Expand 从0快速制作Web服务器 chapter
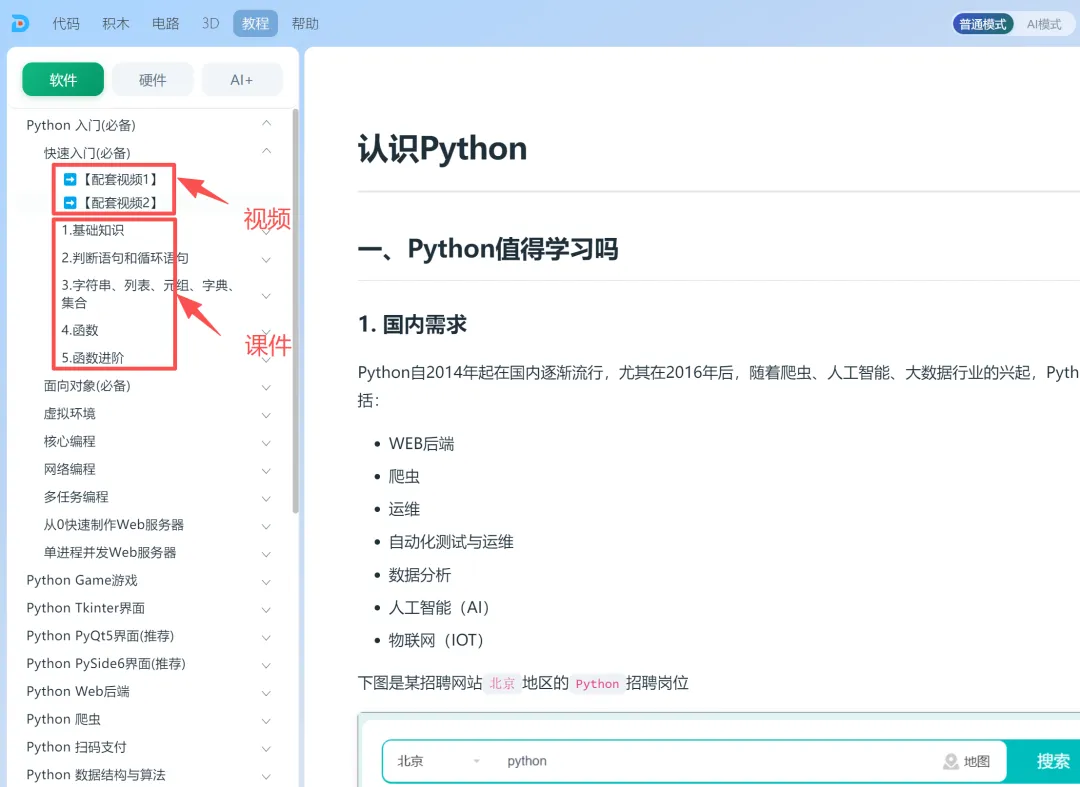This screenshot has width=1080, height=787. point(267,526)
